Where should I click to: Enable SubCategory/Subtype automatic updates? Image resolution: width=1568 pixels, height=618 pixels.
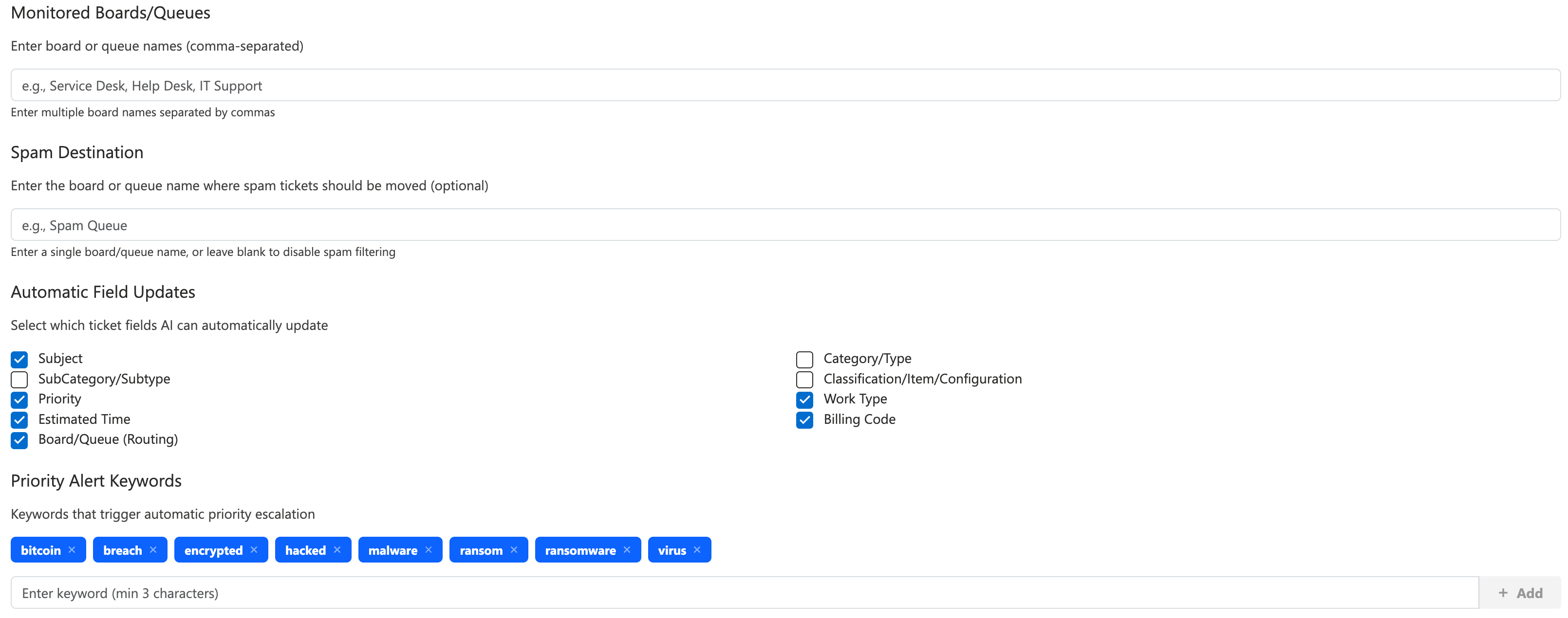point(19,380)
